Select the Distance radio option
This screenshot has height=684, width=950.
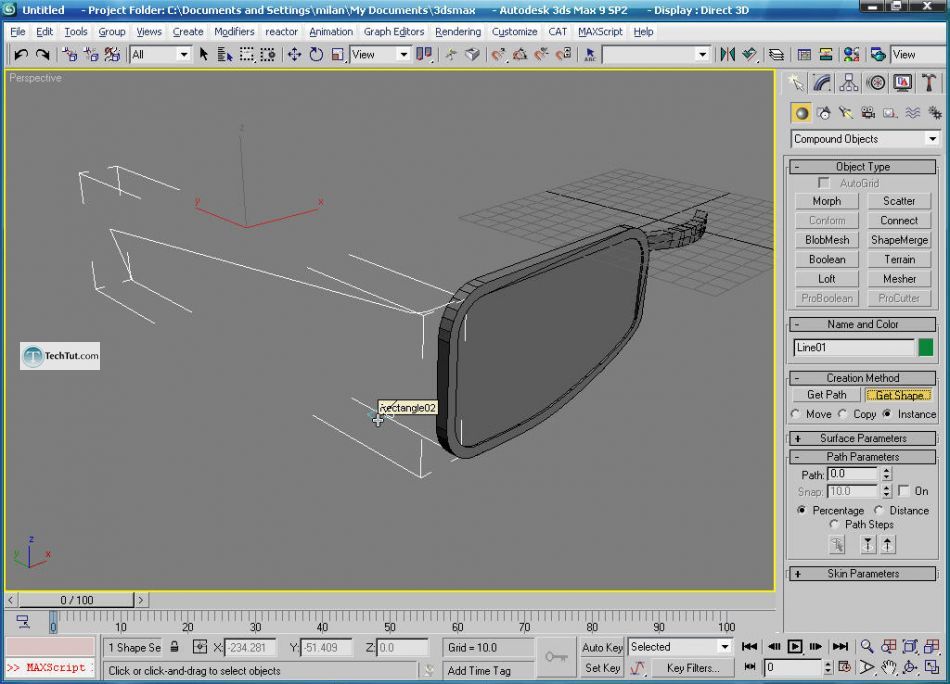[879, 510]
